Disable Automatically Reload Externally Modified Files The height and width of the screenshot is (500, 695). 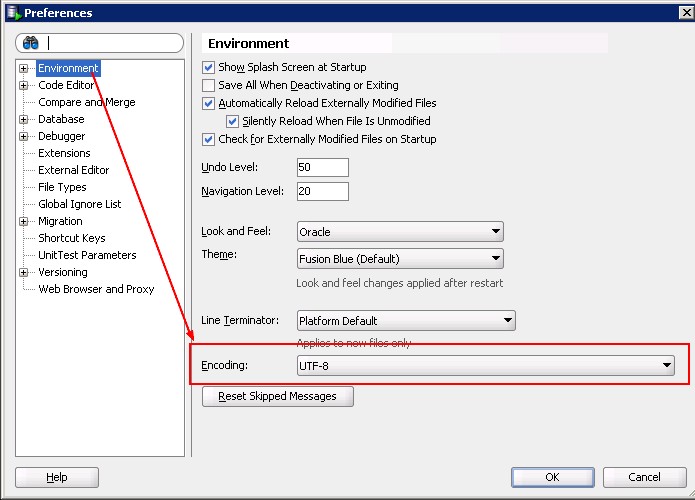[x=209, y=103]
